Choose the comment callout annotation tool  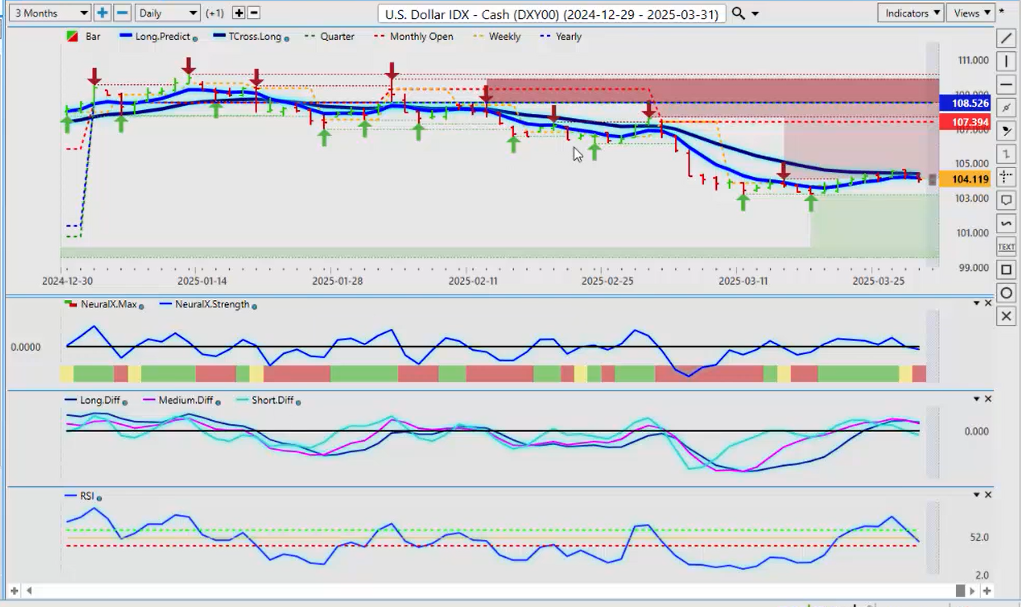(1007, 200)
